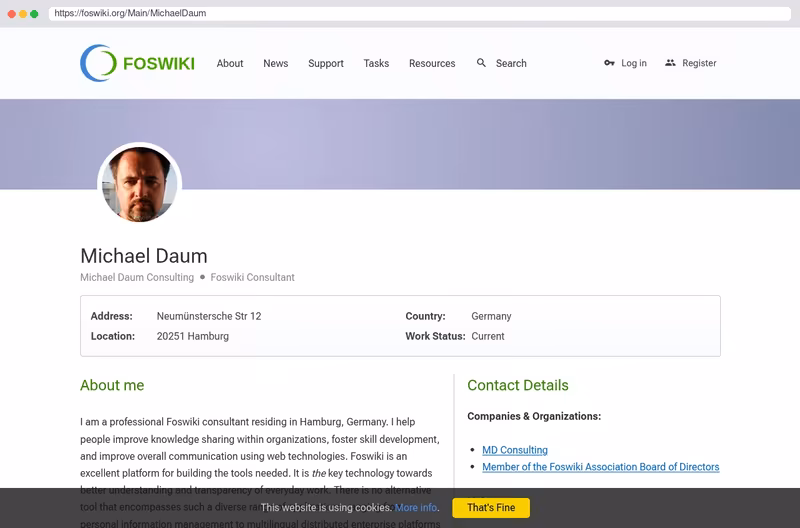This screenshot has width=800, height=528.
Task: Click the Location: label
Action: (113, 336)
